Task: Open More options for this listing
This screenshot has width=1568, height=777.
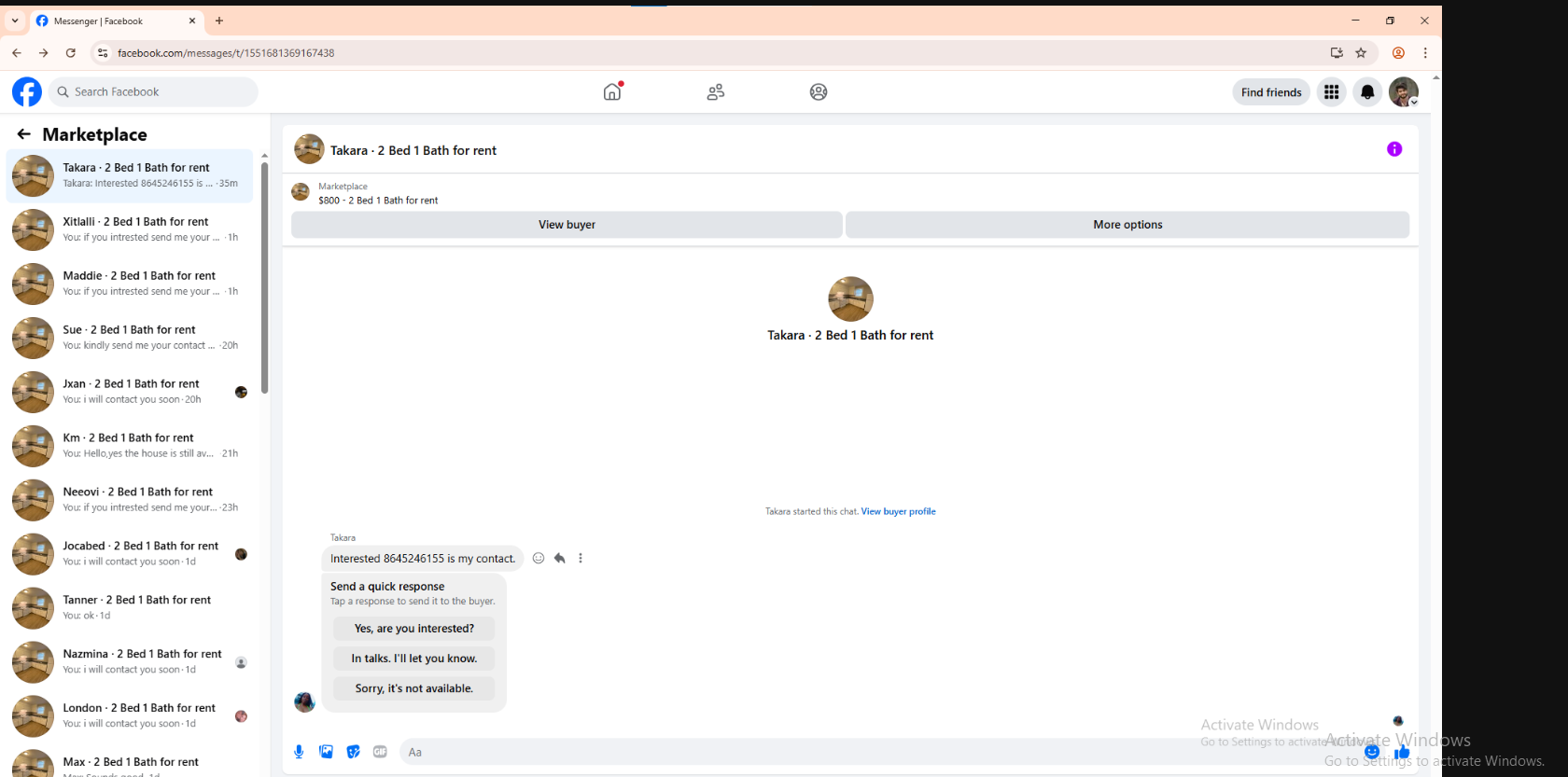Action: click(x=1127, y=225)
